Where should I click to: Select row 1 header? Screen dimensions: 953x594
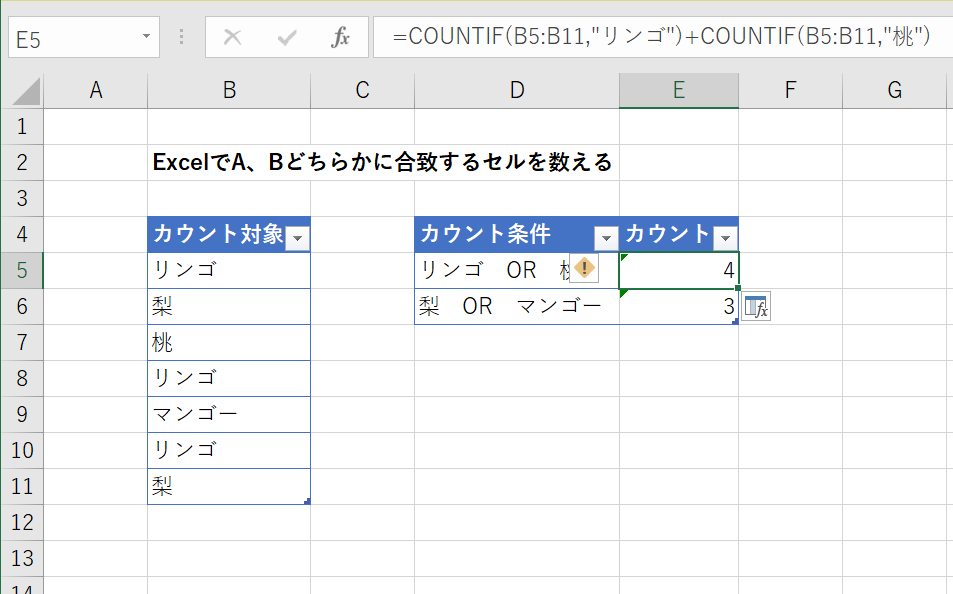click(x=22, y=126)
